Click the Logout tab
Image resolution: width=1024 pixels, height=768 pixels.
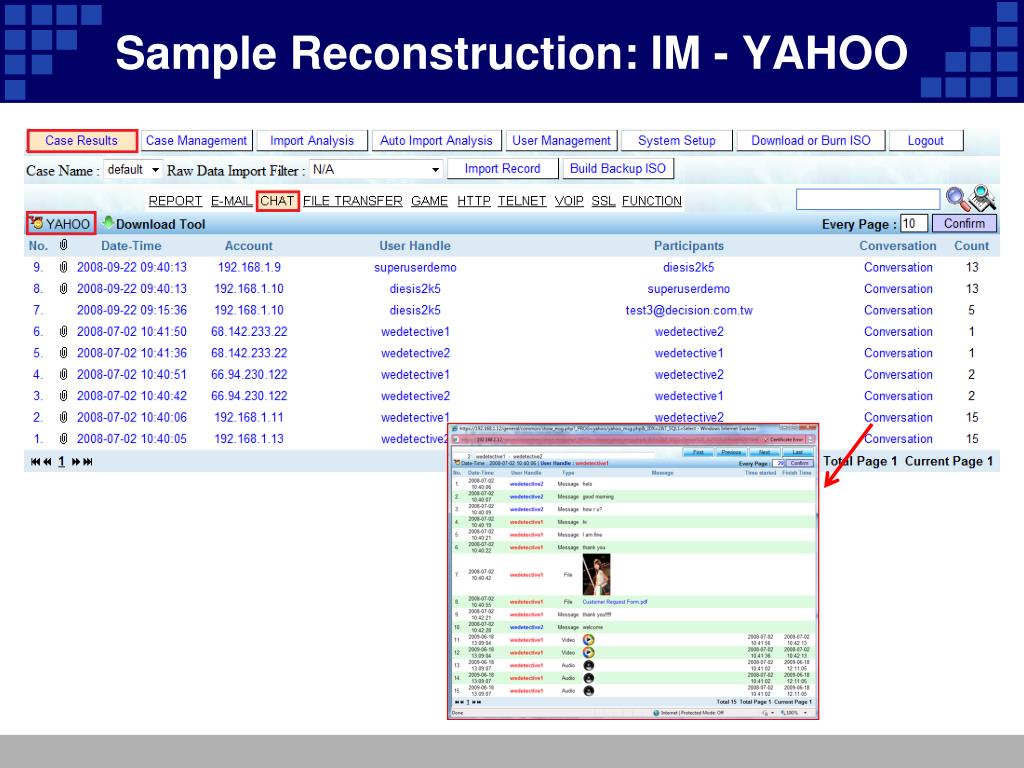pos(925,140)
